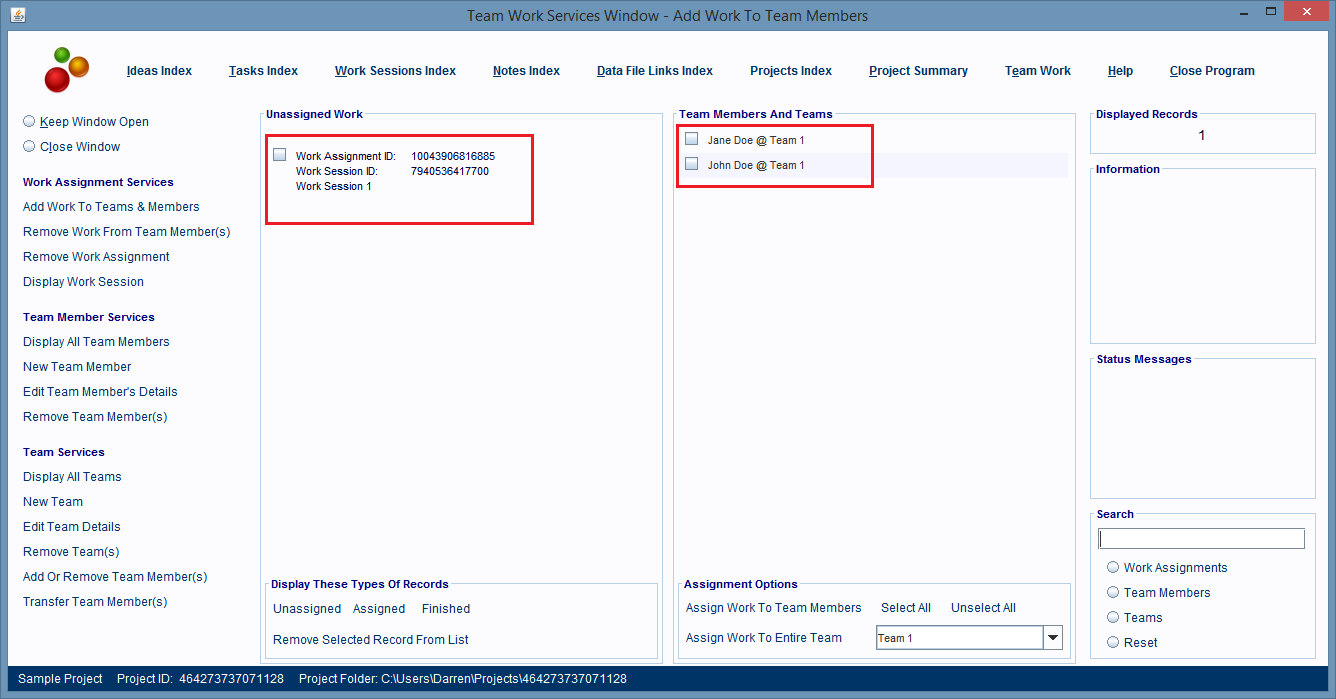Click Displayed Records count 1
1336x699 pixels.
click(1201, 135)
